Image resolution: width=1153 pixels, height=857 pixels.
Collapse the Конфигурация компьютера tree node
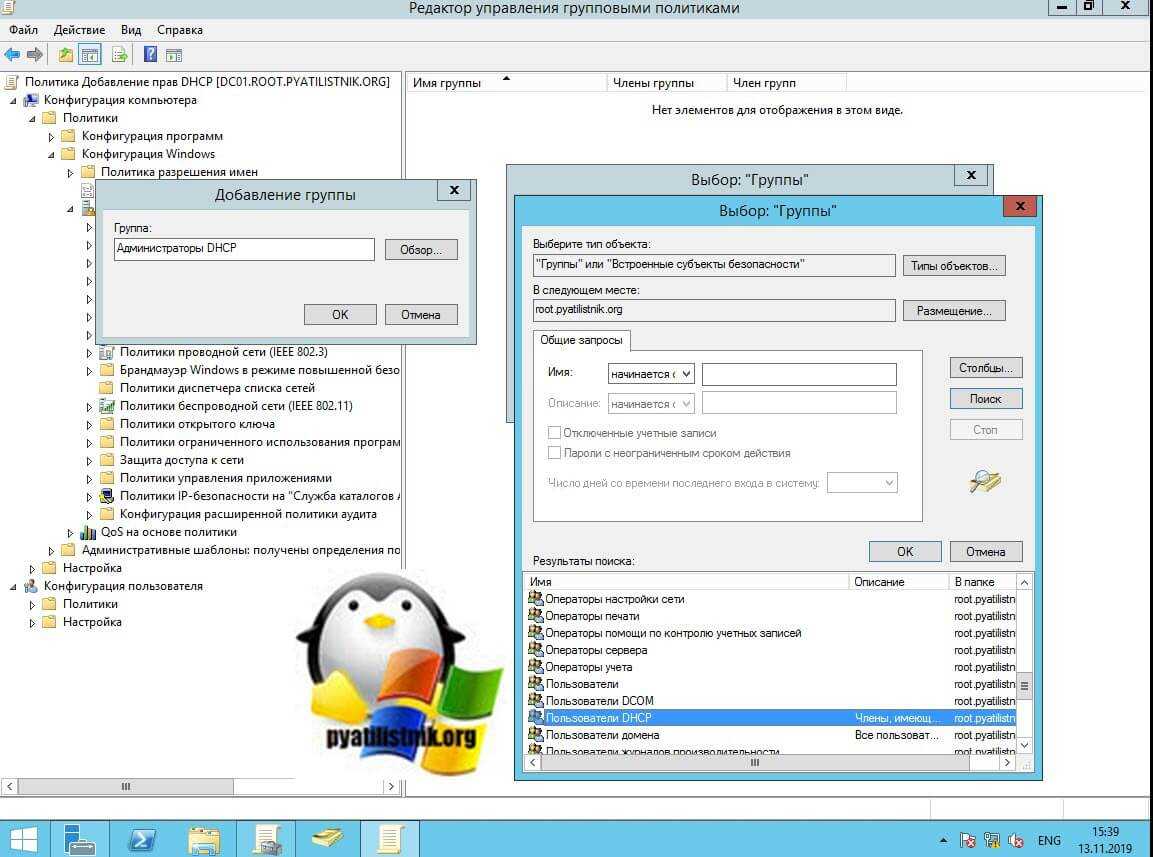tap(14, 100)
